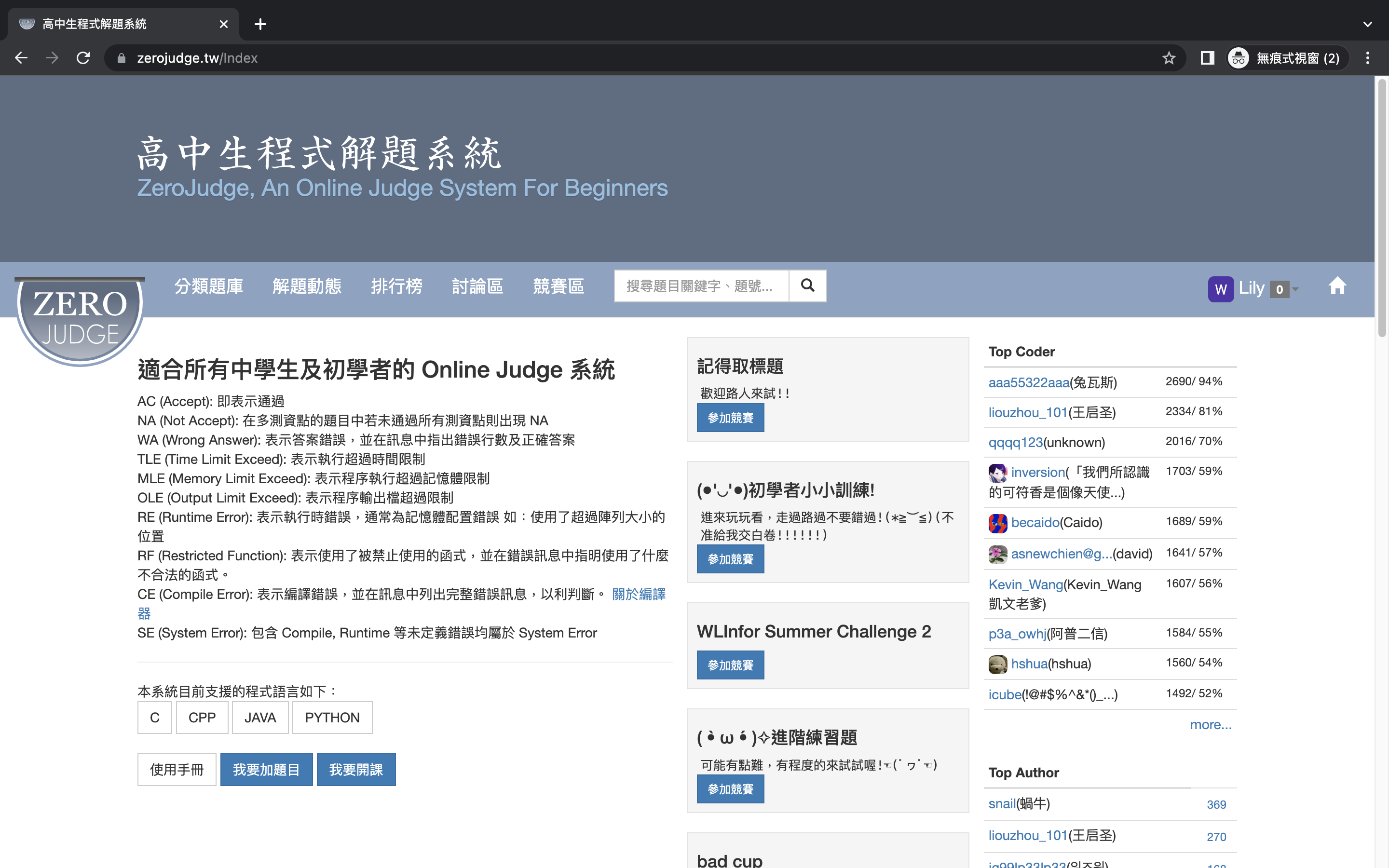
Task: Open Kevin_Wang's profile
Action: click(x=1026, y=585)
